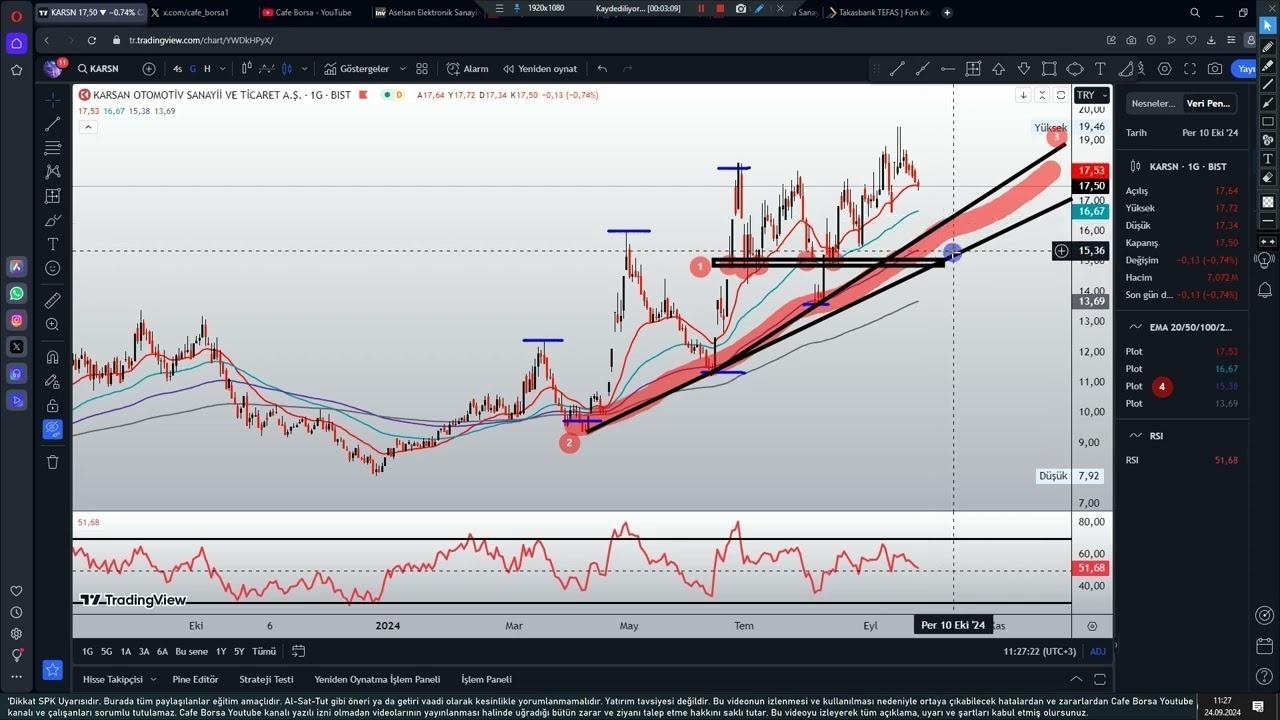The width and height of the screenshot is (1280, 720).
Task: Click the browser address bar URL
Action: (x=201, y=40)
